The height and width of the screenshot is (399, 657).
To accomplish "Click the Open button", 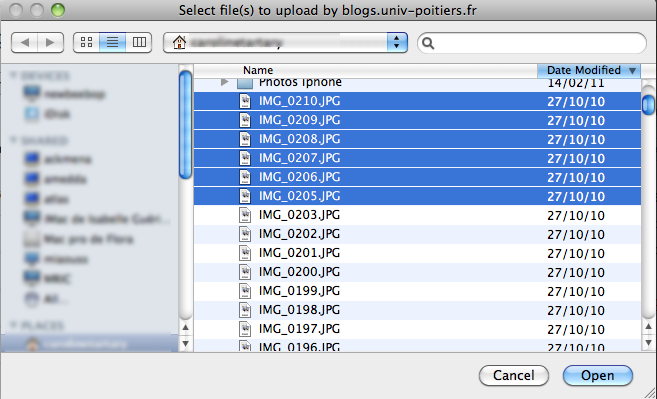I will [x=598, y=375].
